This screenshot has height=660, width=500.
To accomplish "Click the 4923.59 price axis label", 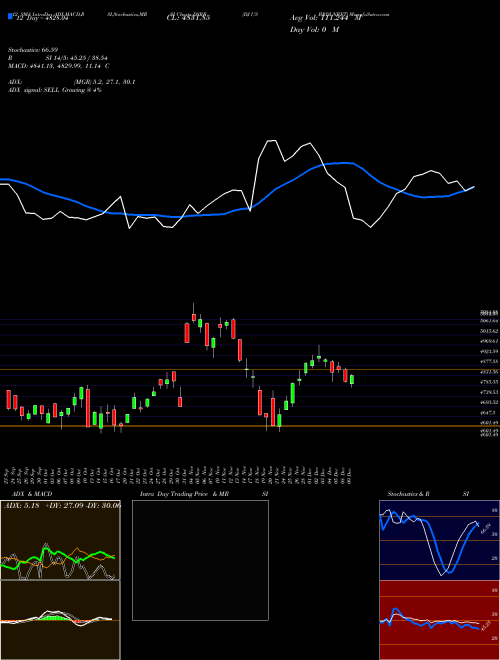I will point(489,351).
